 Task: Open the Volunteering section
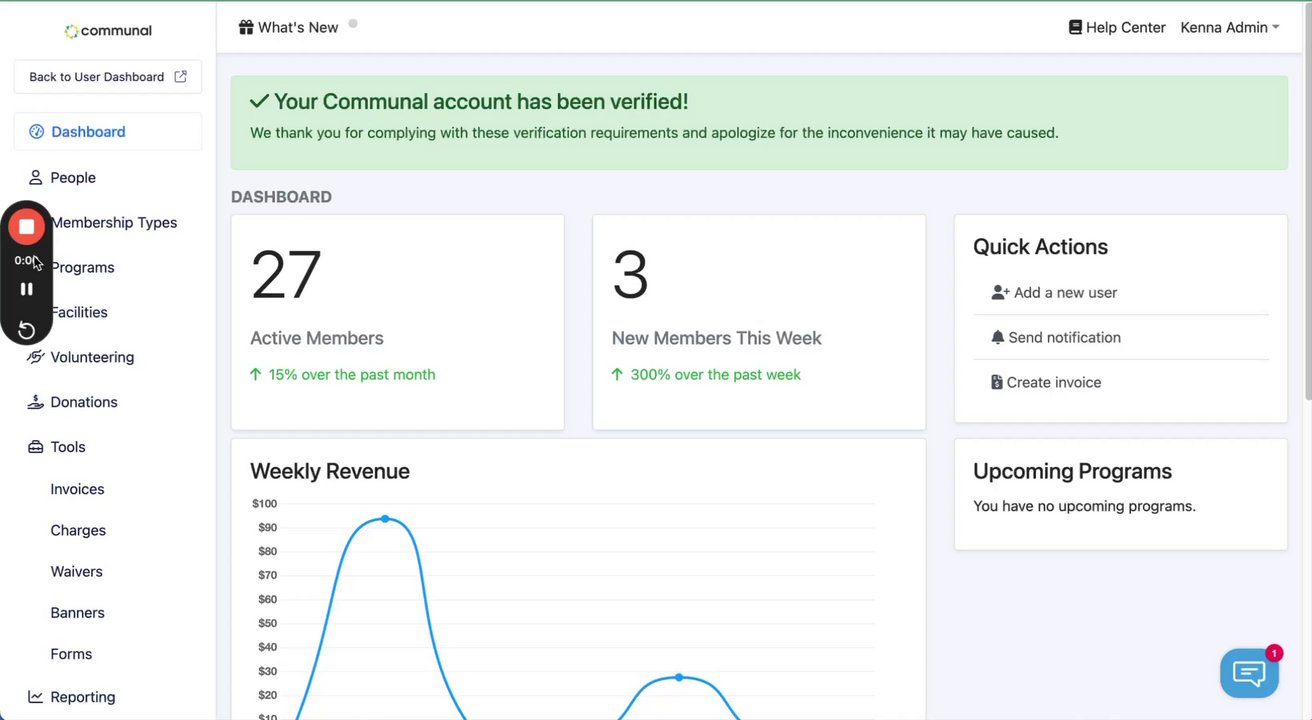tap(91, 357)
